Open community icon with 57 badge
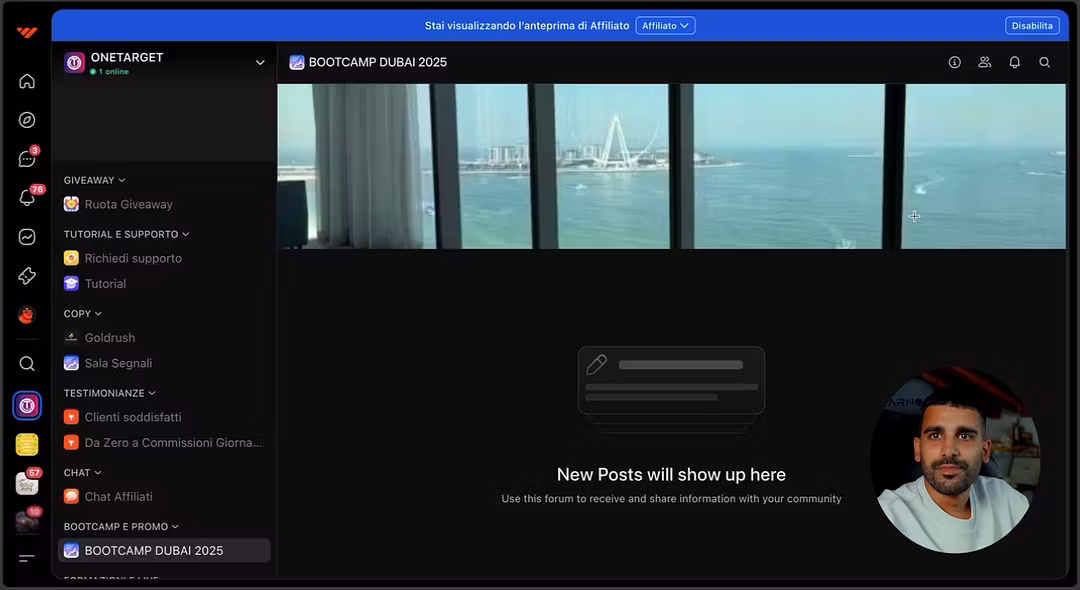 [27, 483]
